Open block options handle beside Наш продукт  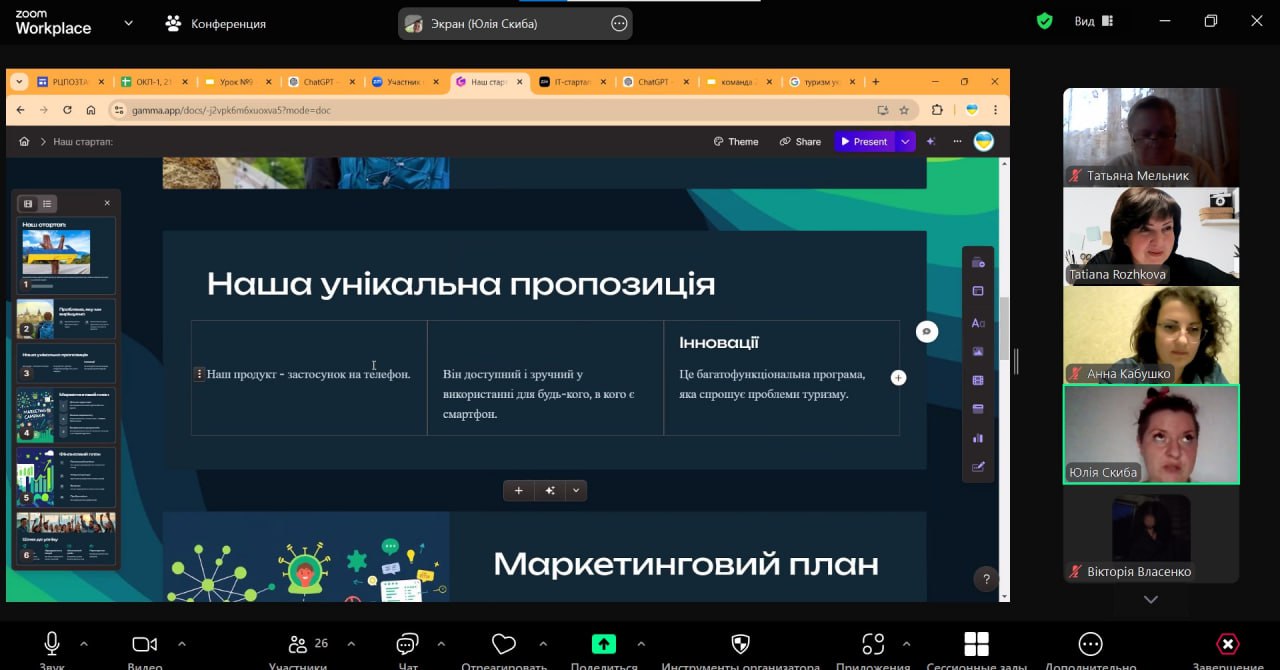(x=199, y=374)
